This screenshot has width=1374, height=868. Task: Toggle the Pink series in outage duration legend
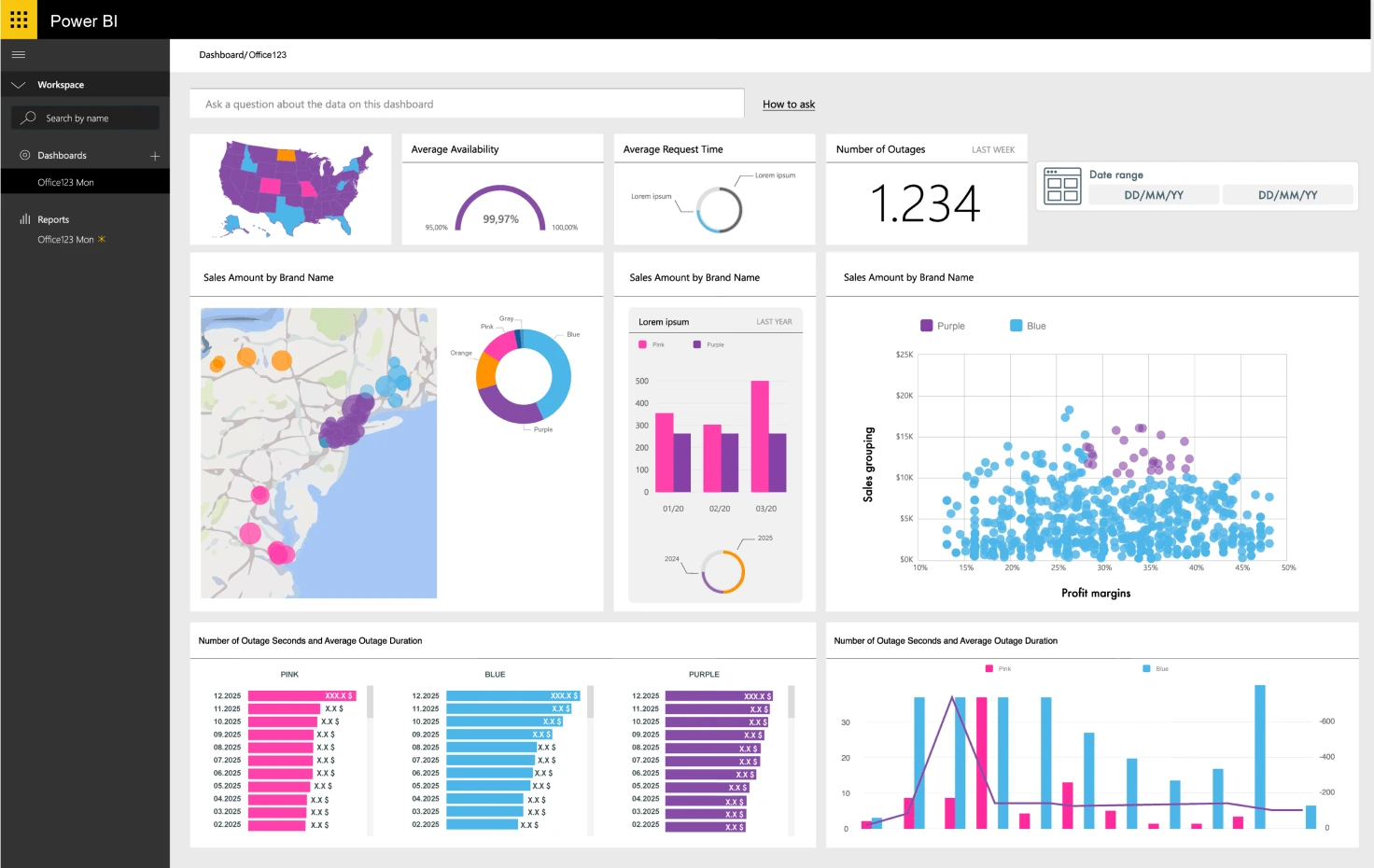coord(990,668)
